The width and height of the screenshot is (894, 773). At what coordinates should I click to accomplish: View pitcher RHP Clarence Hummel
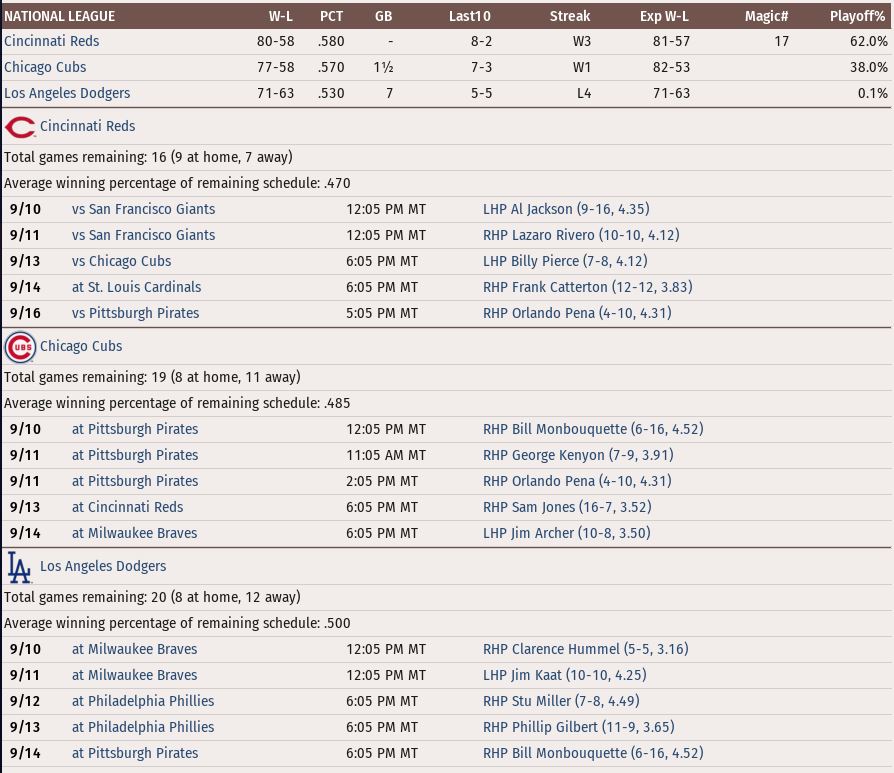pos(586,649)
